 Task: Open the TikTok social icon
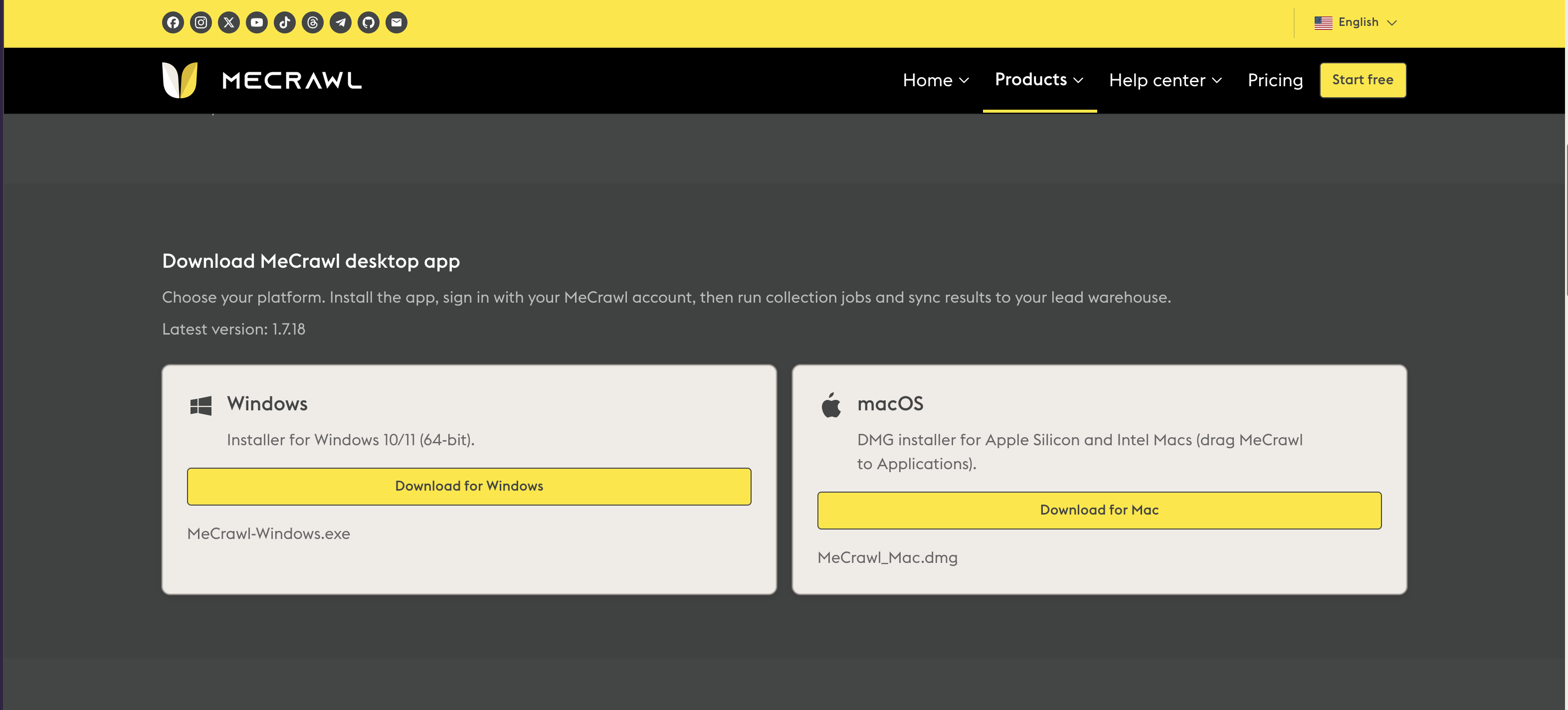(x=285, y=22)
